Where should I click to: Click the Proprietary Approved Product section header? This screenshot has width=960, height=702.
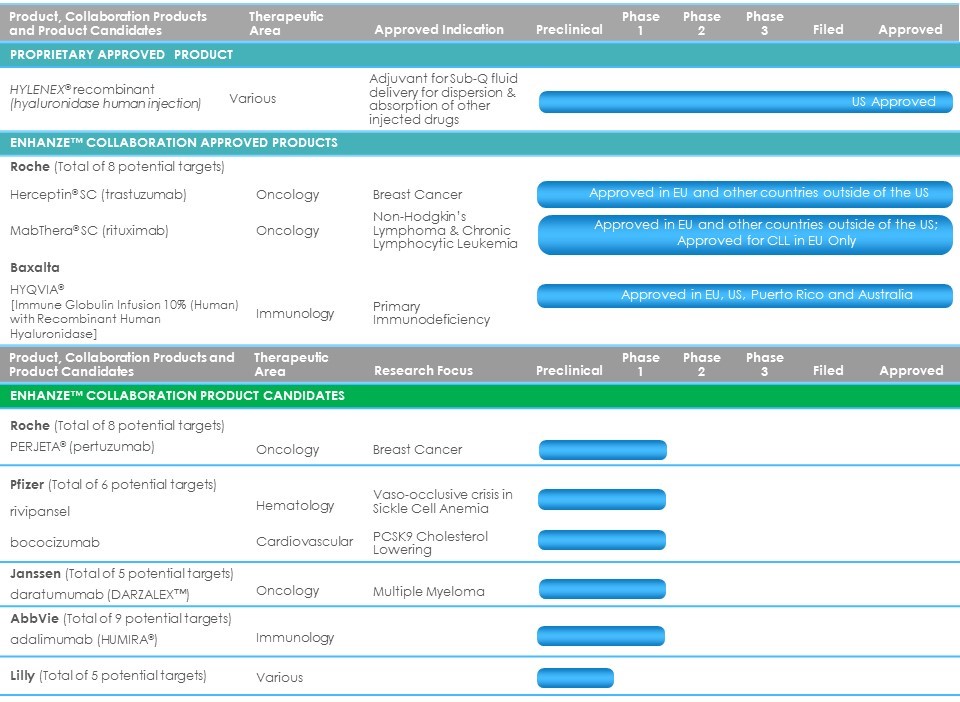[x=121, y=54]
